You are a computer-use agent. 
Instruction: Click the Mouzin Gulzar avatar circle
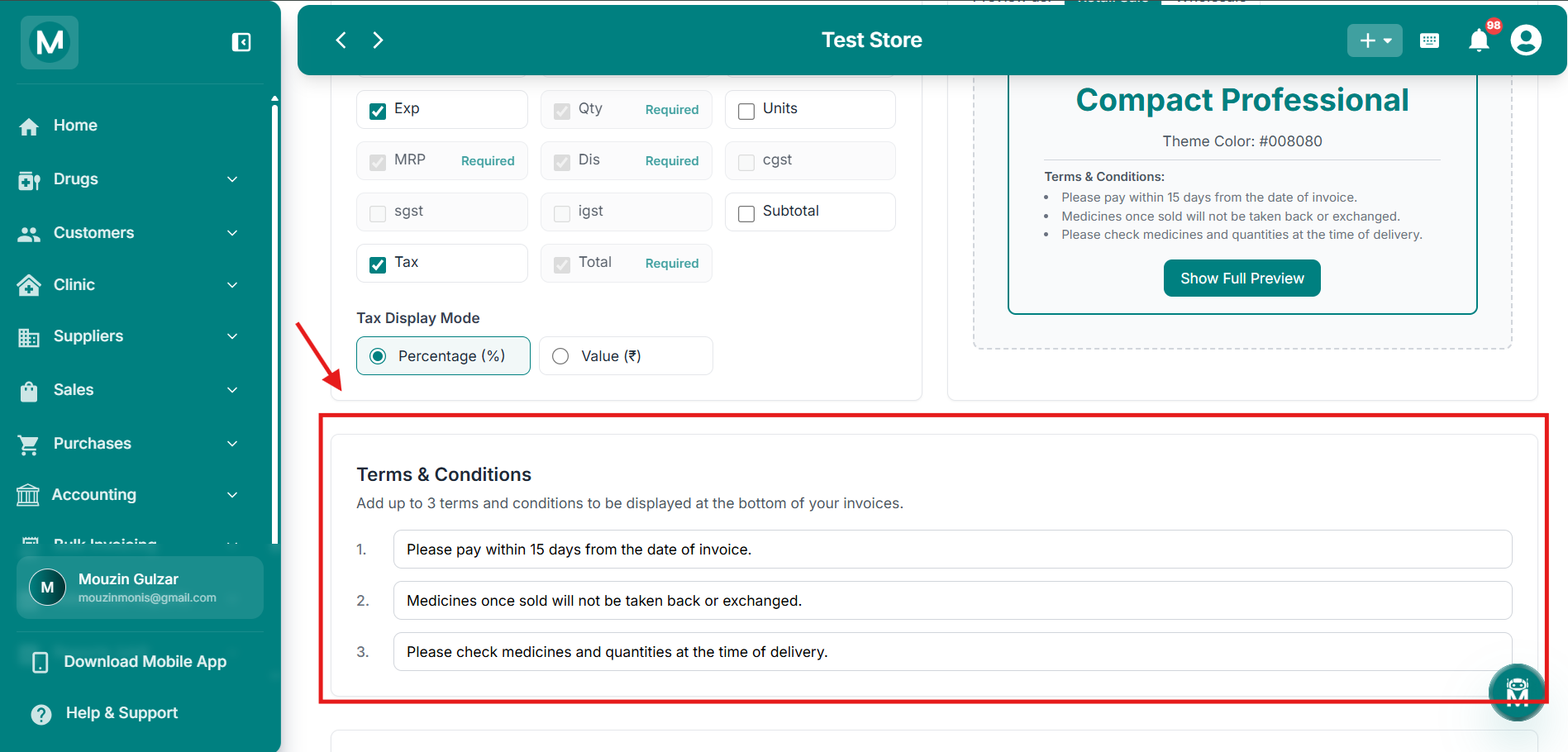pyautogui.click(x=47, y=588)
